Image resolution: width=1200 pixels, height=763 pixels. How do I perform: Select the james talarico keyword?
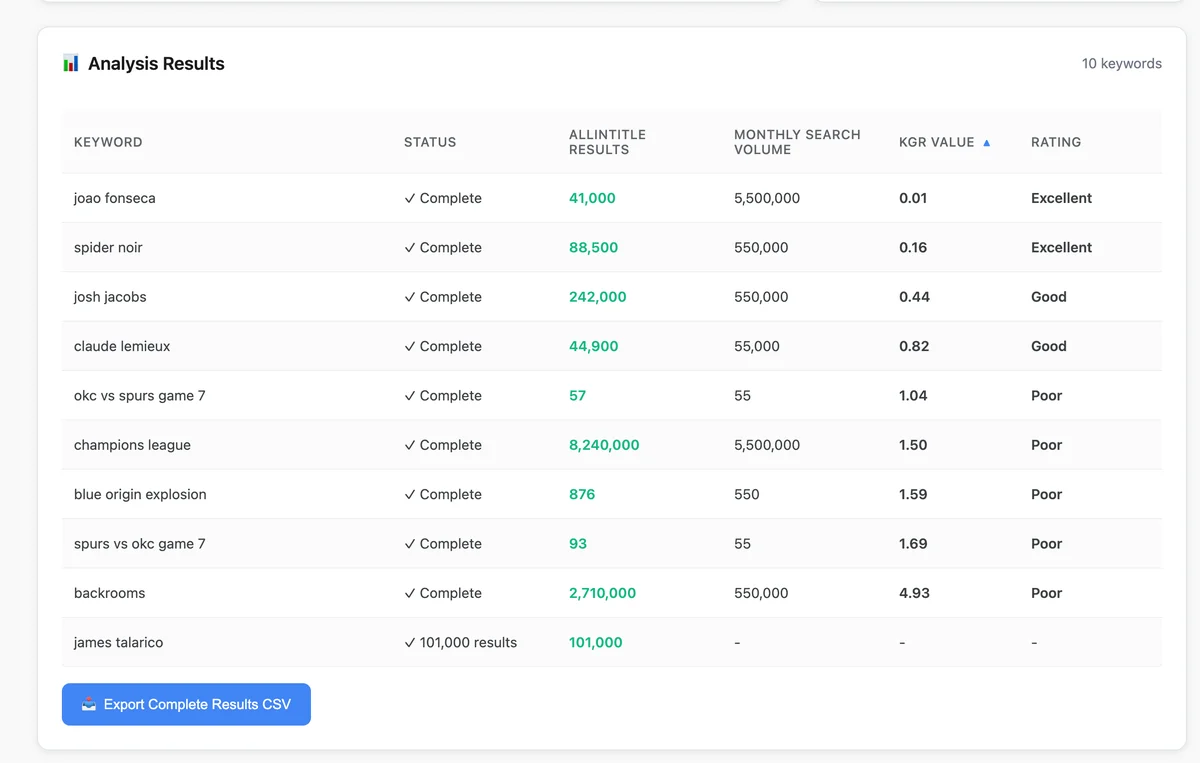(118, 643)
